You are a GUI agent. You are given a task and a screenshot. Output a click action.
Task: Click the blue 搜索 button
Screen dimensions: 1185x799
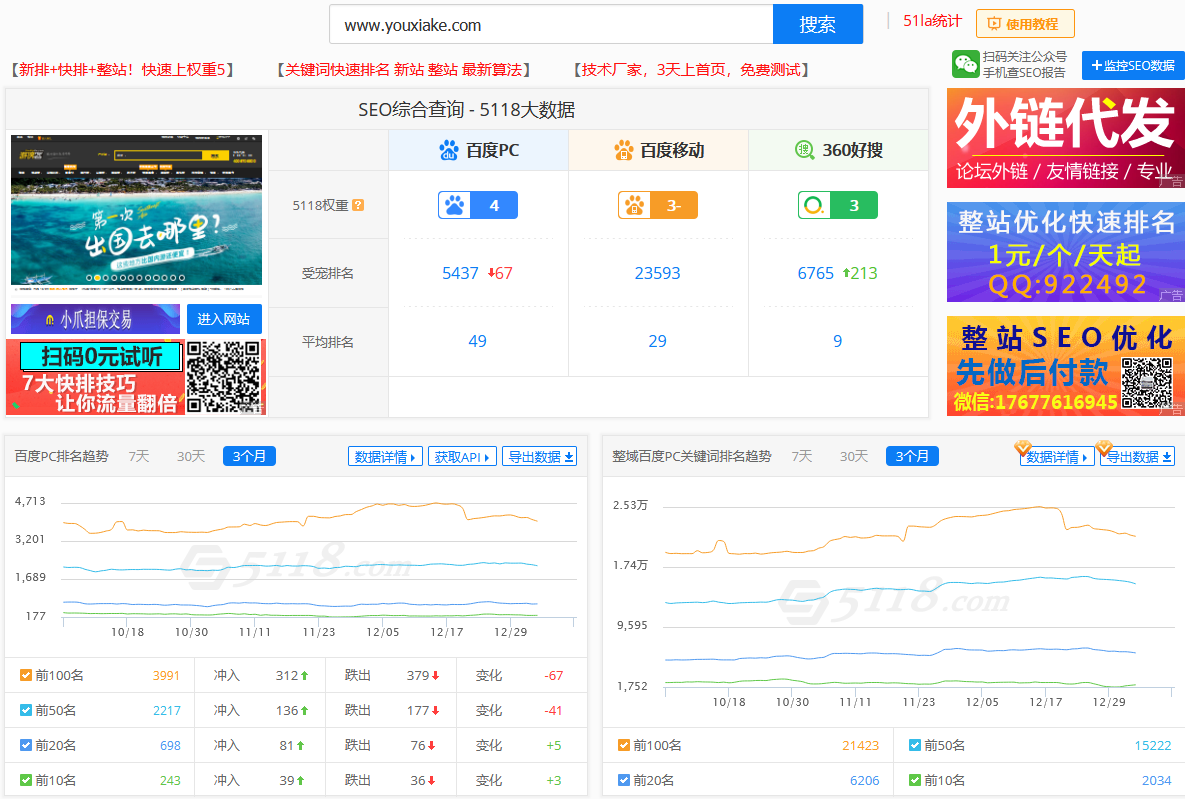point(818,24)
